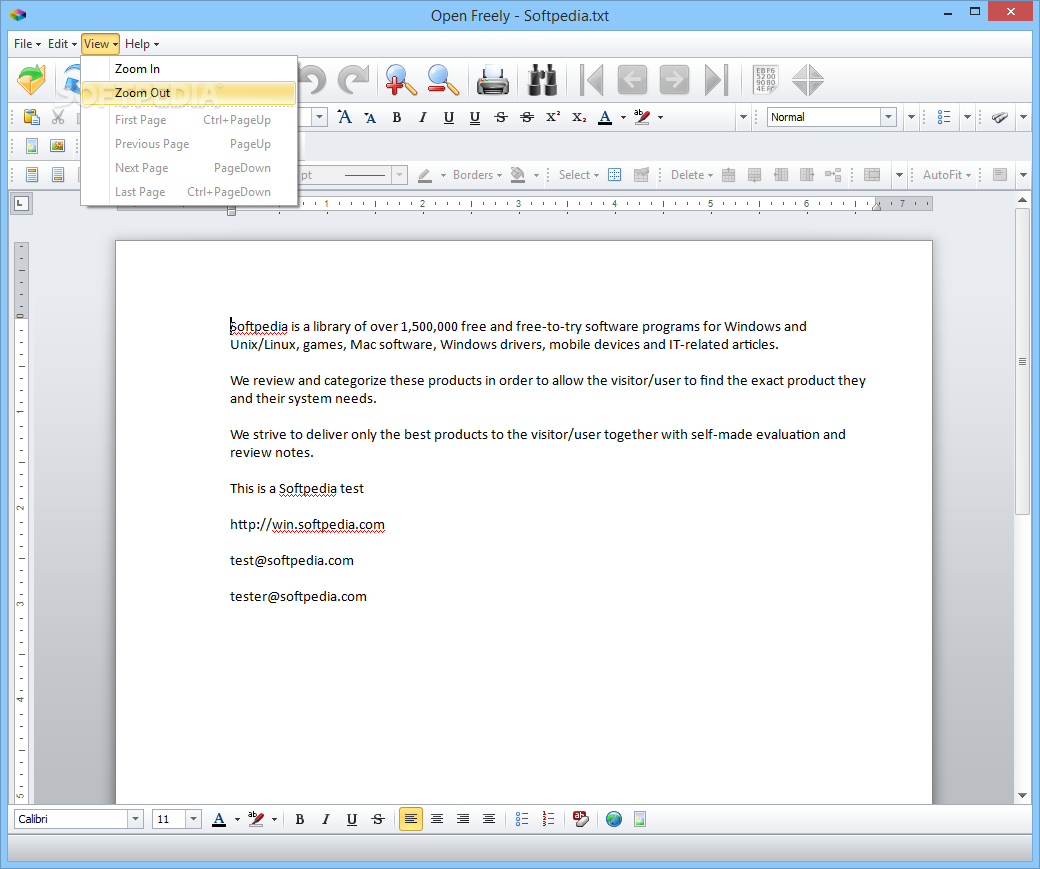
Task: Click the numbered list icon in the bottom toolbar
Action: point(548,819)
